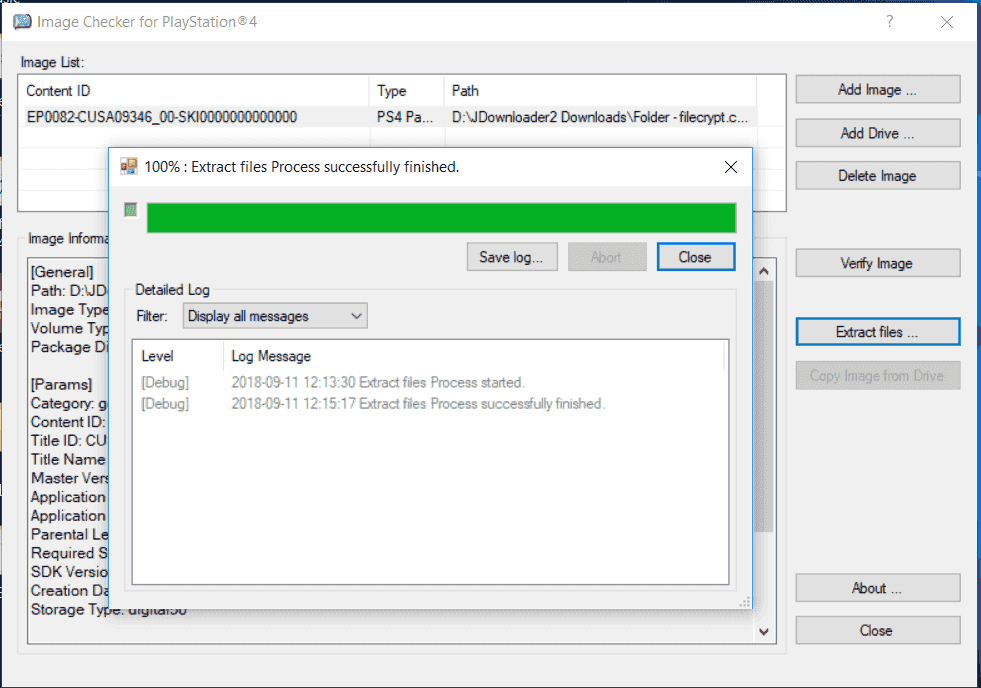This screenshot has width=981, height=688.
Task: Click the PS4 Pa... type cell
Action: (x=405, y=117)
